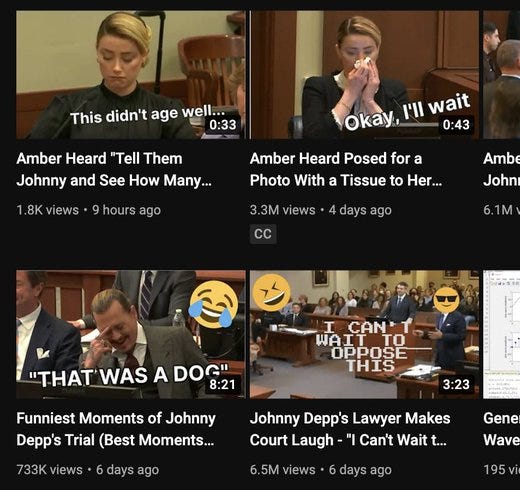Open the partially visible chart thumbnail at bottom right

[x=502, y=334]
